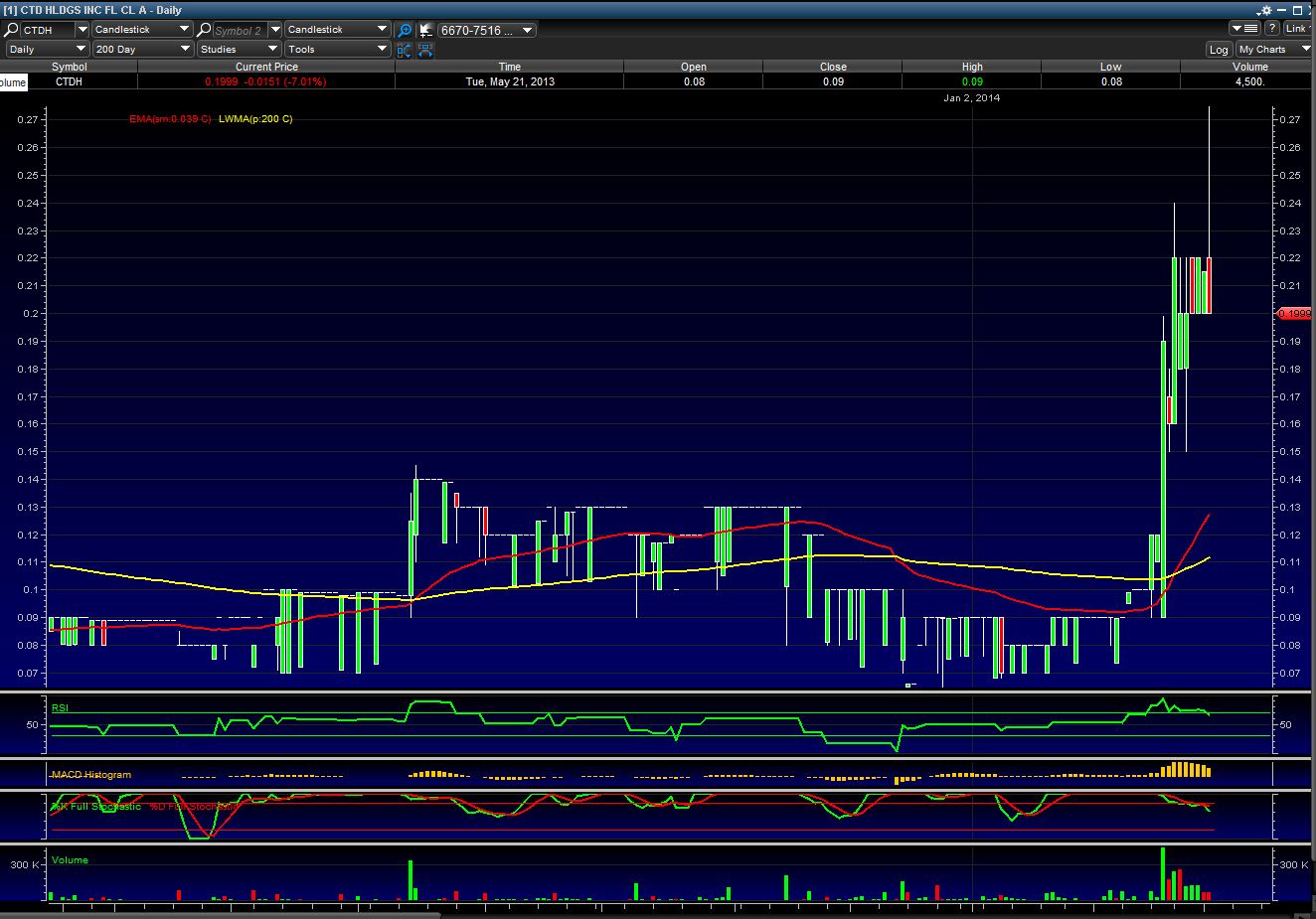Open the Tools menu
This screenshot has width=1316, height=919.
(337, 49)
